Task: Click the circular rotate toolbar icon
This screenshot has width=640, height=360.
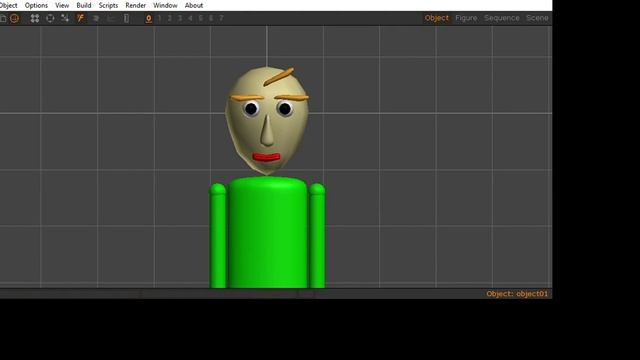Action: [x=50, y=18]
